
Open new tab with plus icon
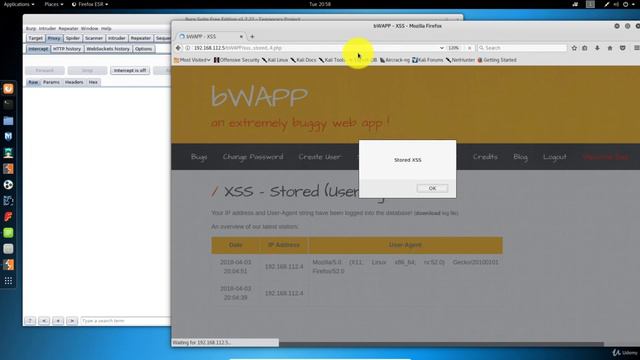pyautogui.click(x=252, y=37)
